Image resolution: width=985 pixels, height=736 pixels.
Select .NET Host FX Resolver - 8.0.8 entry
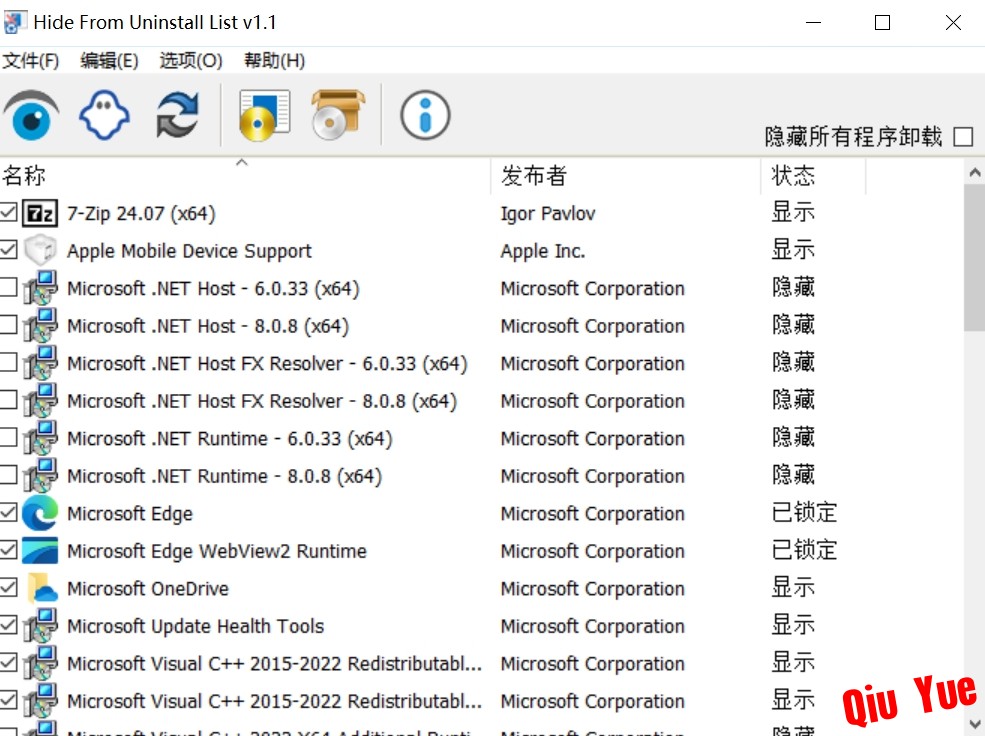(262, 401)
